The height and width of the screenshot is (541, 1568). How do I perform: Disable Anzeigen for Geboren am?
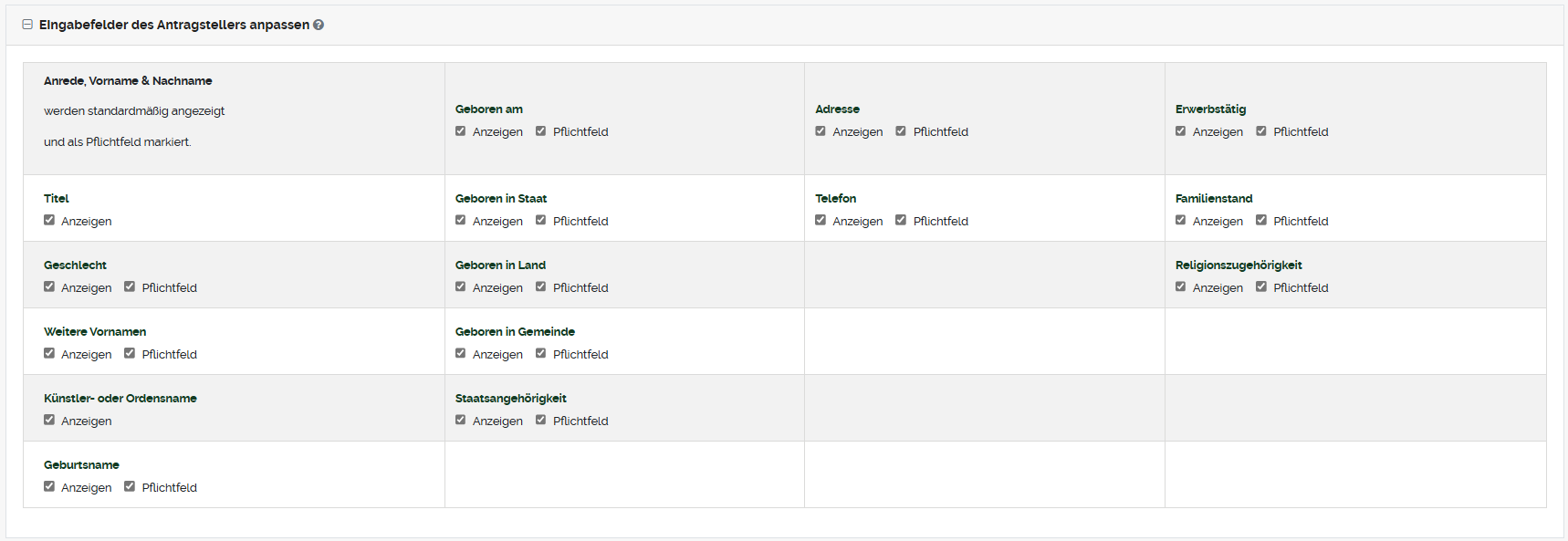point(461,130)
